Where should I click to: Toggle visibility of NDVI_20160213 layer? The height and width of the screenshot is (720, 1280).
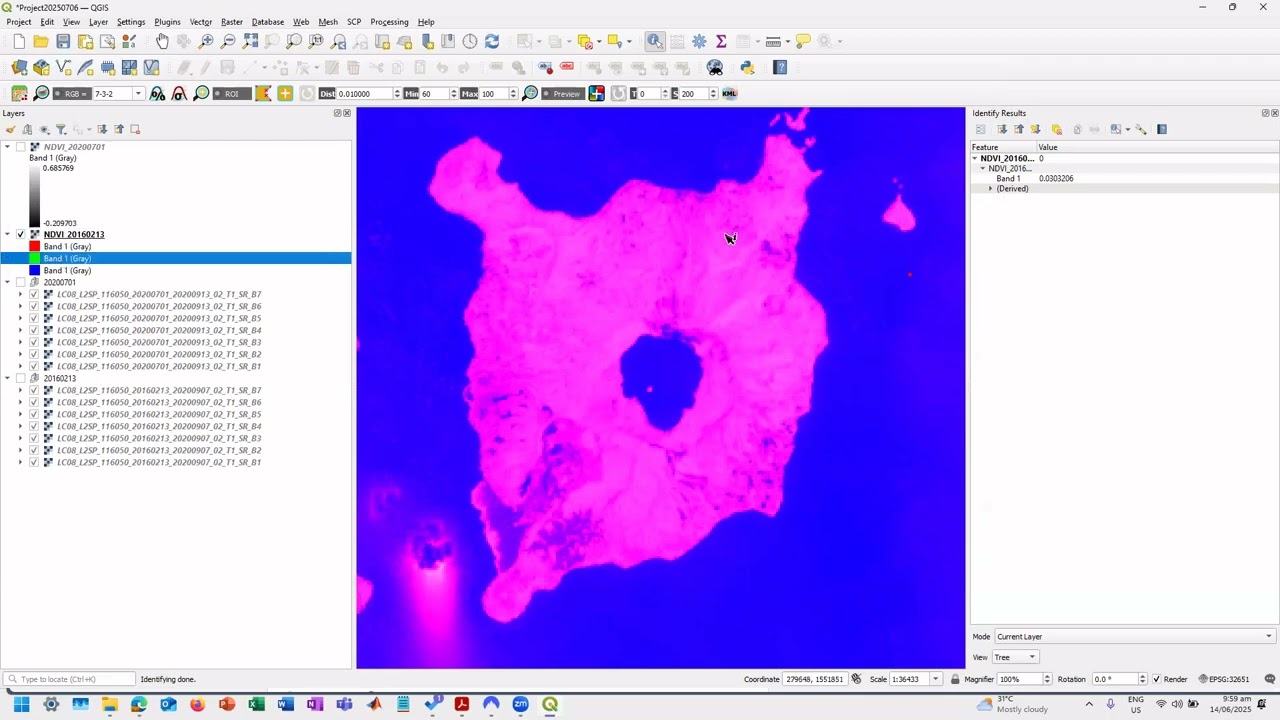[21, 234]
